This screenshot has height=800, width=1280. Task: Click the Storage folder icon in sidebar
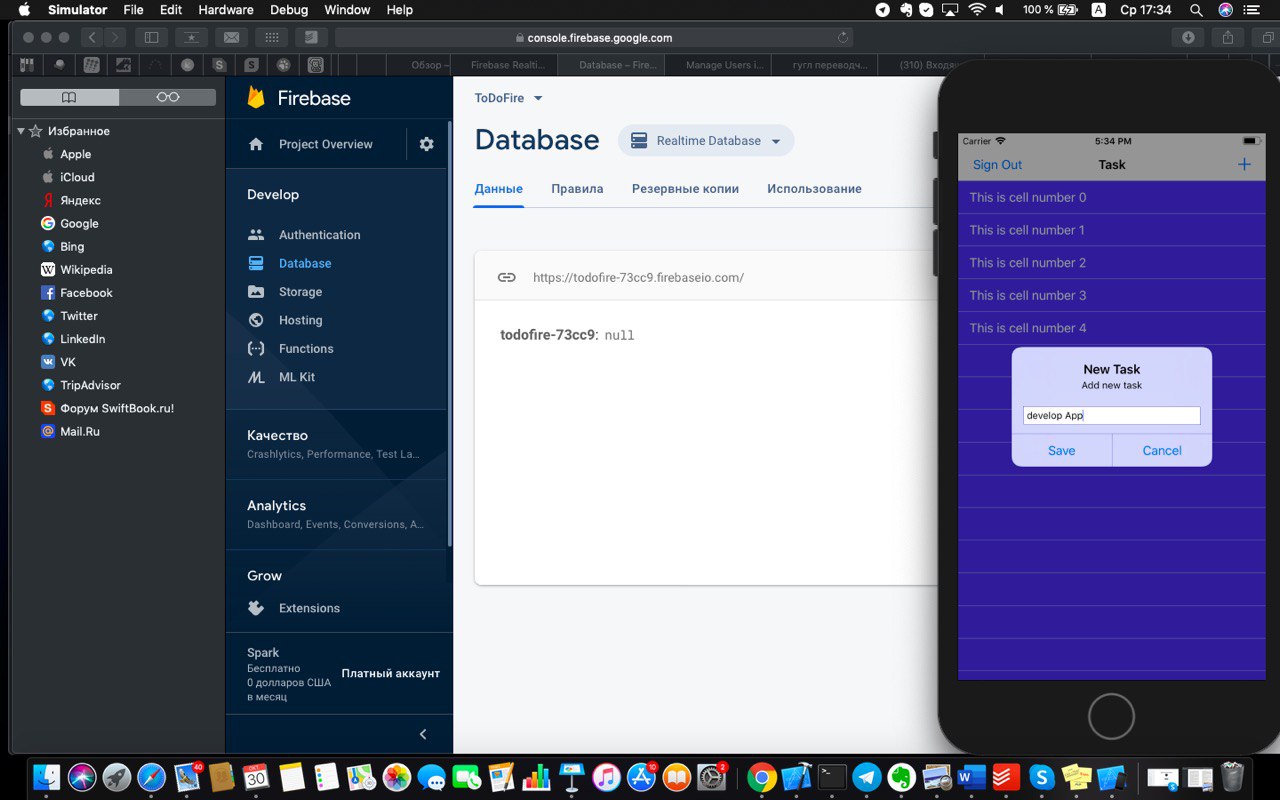[x=256, y=292]
